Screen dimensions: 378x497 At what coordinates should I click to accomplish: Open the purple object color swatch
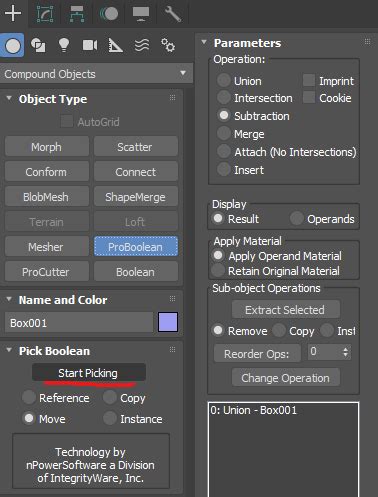pos(168,322)
